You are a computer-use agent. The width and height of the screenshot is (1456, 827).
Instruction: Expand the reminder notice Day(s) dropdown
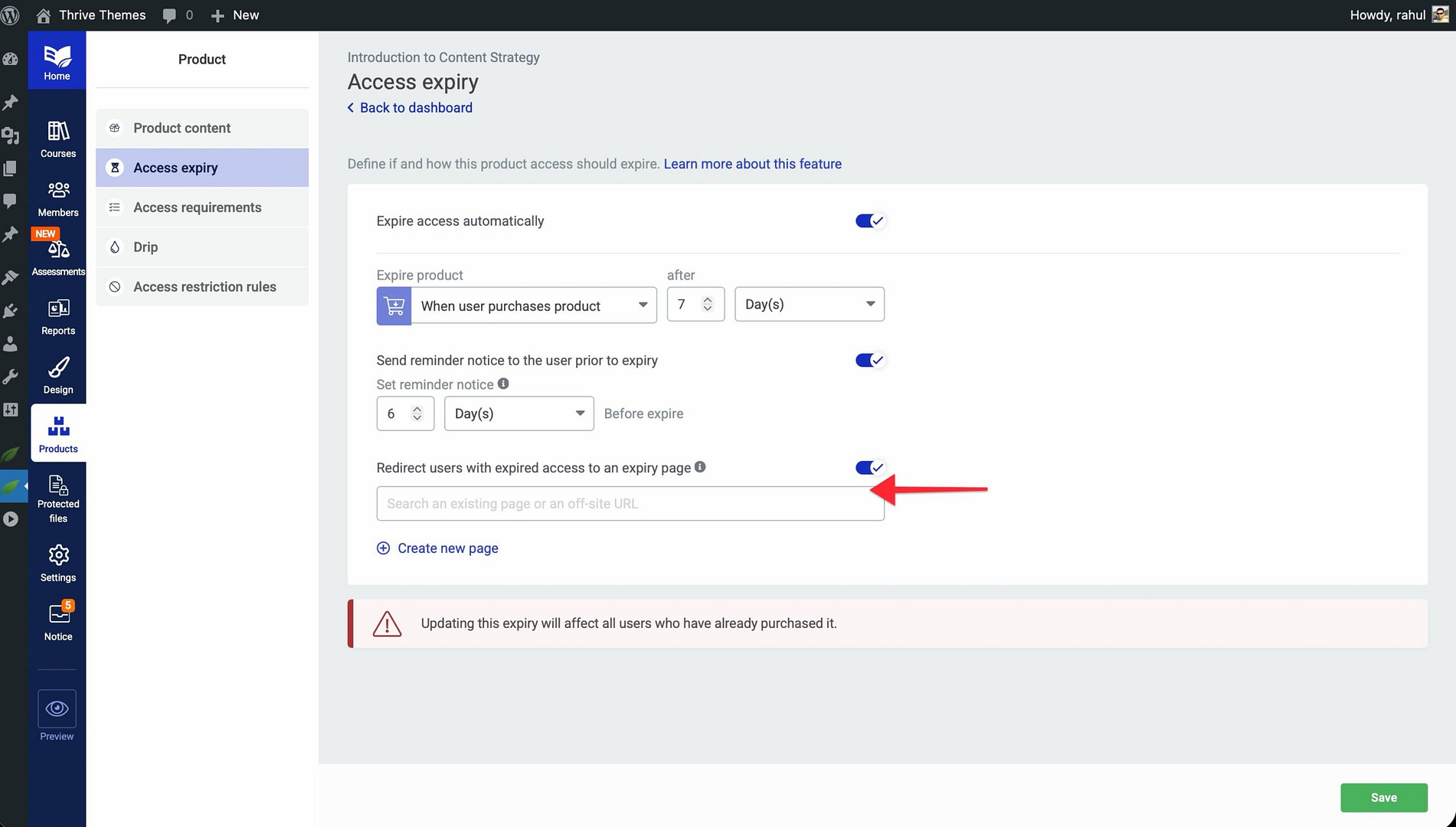519,414
